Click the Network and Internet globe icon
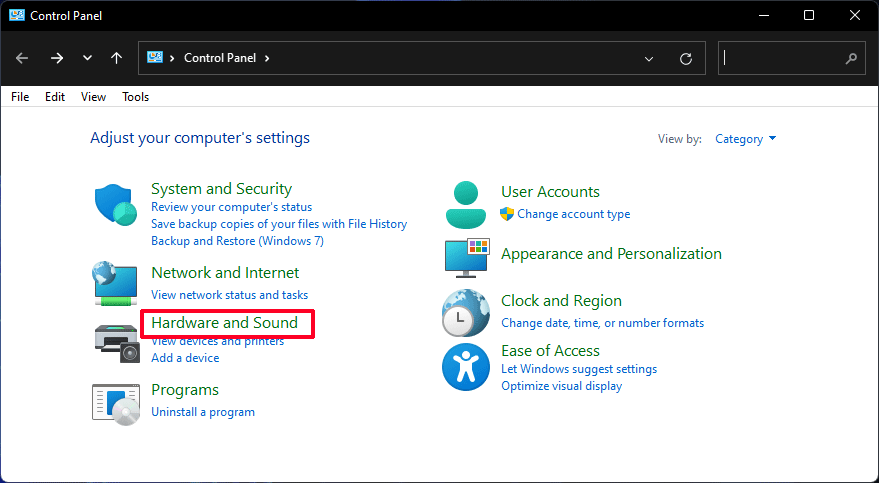The image size is (879, 483). coord(115,283)
